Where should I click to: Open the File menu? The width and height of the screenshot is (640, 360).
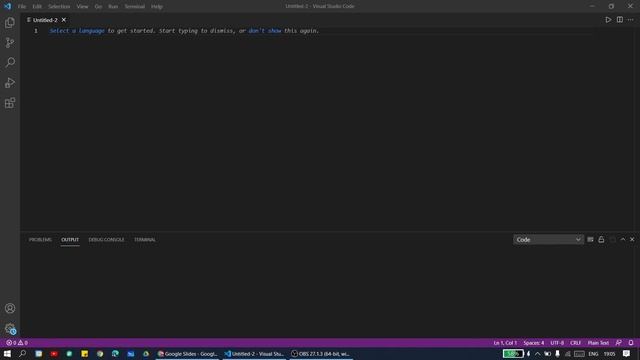[22, 7]
